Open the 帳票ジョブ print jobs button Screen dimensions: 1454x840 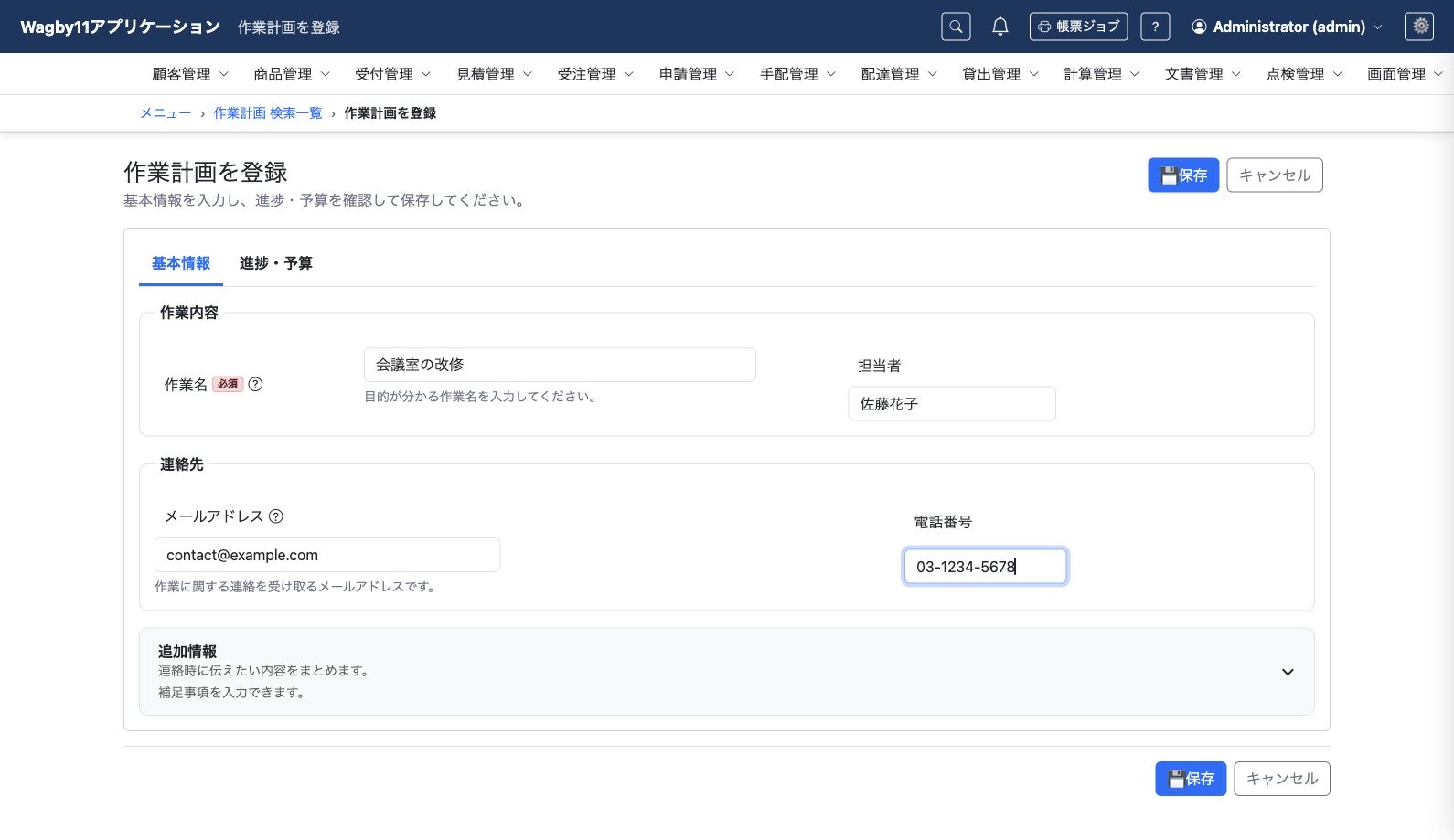pos(1078,27)
